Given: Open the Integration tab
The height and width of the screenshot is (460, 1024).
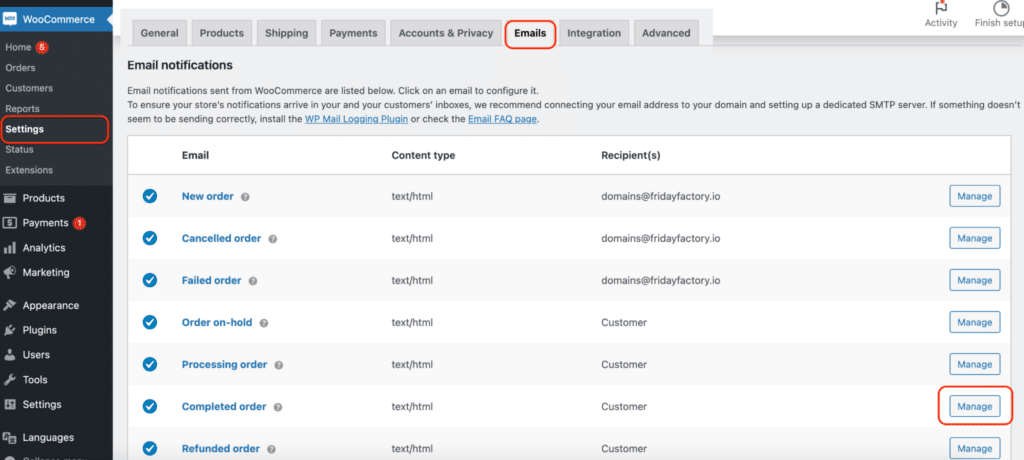Looking at the screenshot, I should coord(594,33).
